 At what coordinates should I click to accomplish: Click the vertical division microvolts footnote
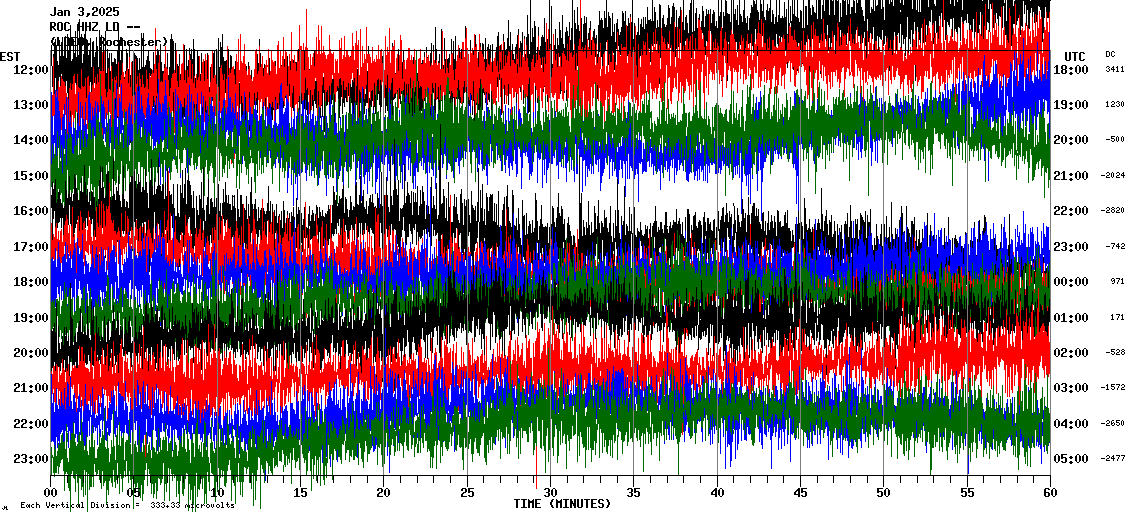[x=127, y=505]
